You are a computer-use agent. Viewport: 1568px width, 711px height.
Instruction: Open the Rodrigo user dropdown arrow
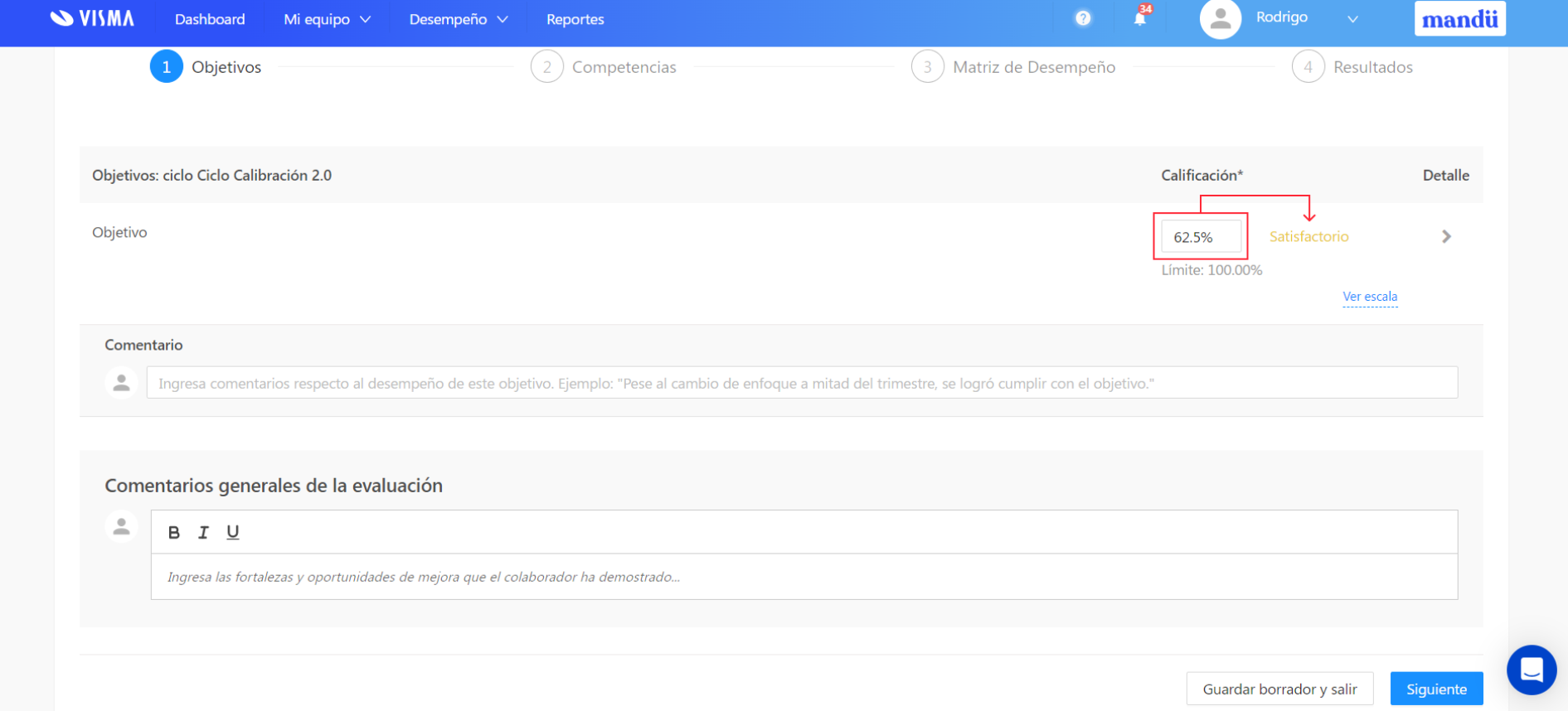coord(1352,19)
